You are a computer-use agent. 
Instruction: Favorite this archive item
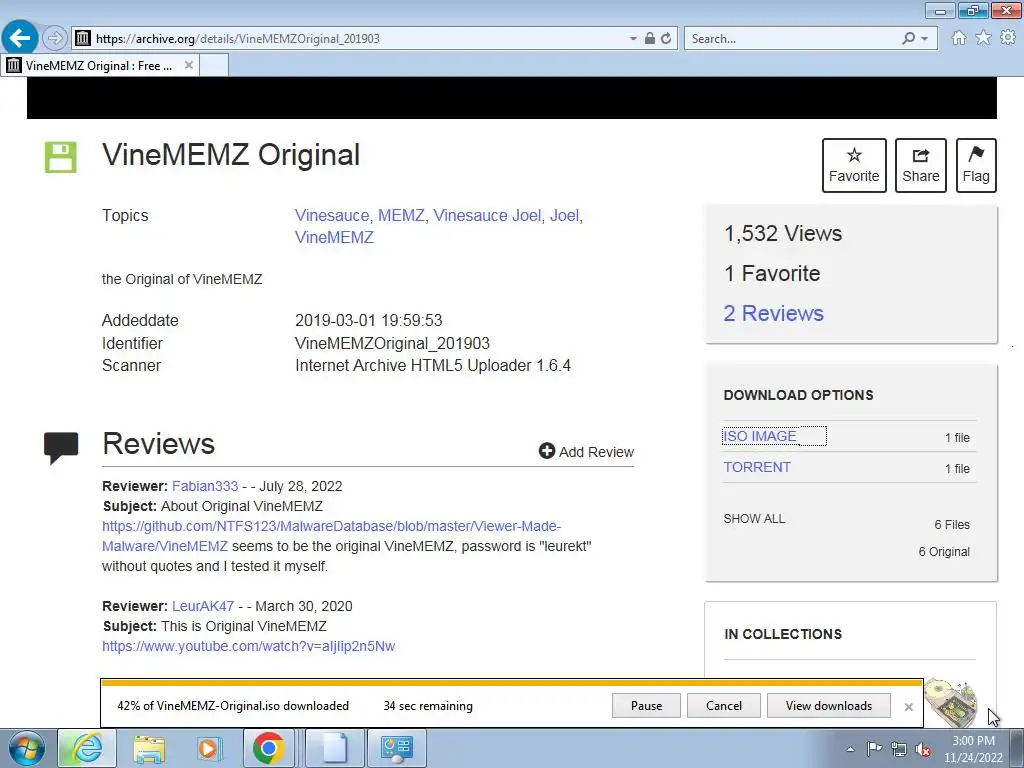(x=854, y=165)
